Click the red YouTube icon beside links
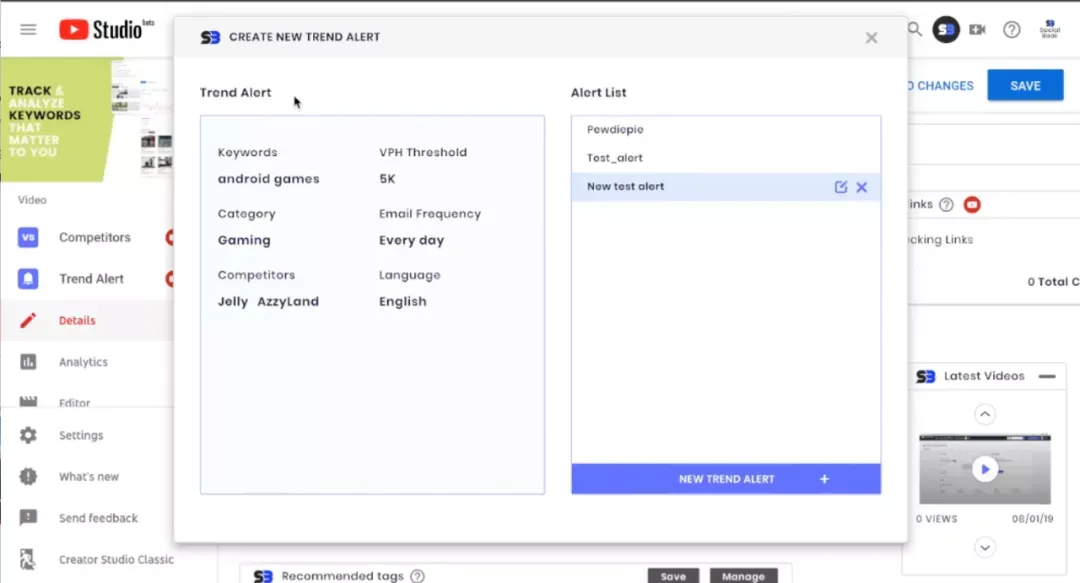 (972, 205)
